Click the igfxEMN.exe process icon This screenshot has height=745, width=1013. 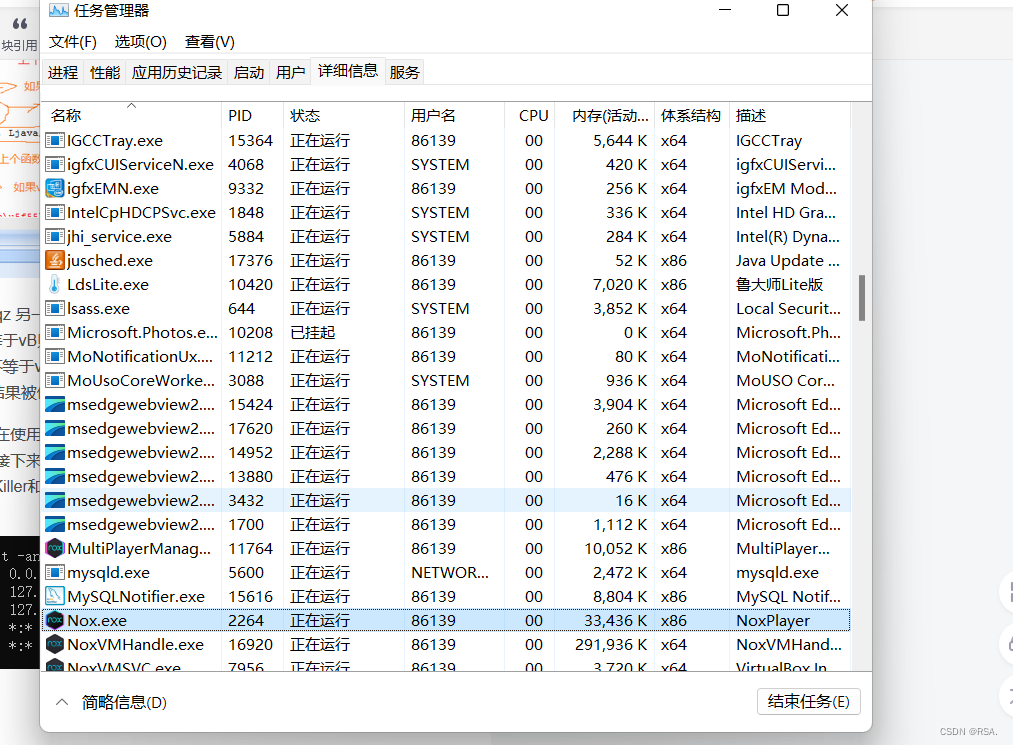[55, 188]
